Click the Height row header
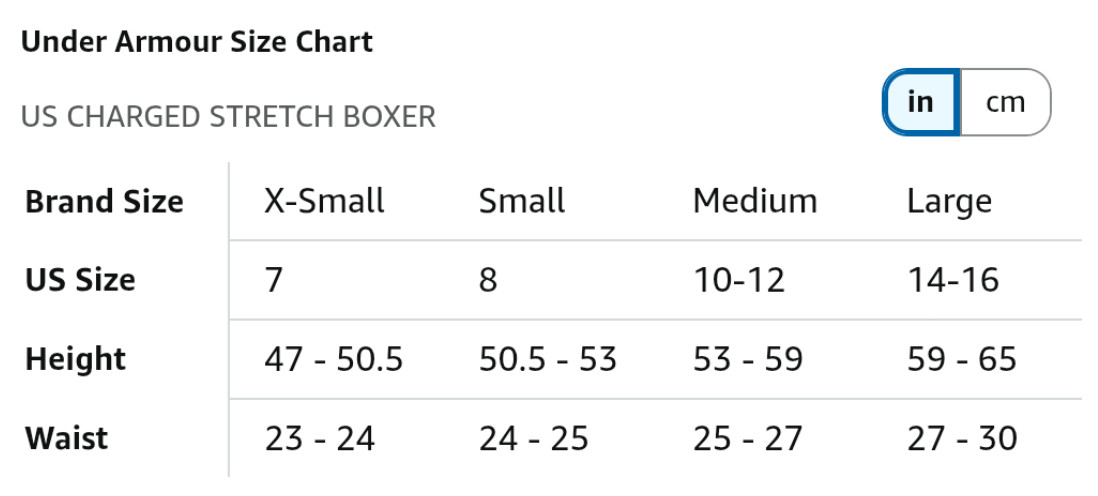 pyautogui.click(x=76, y=359)
